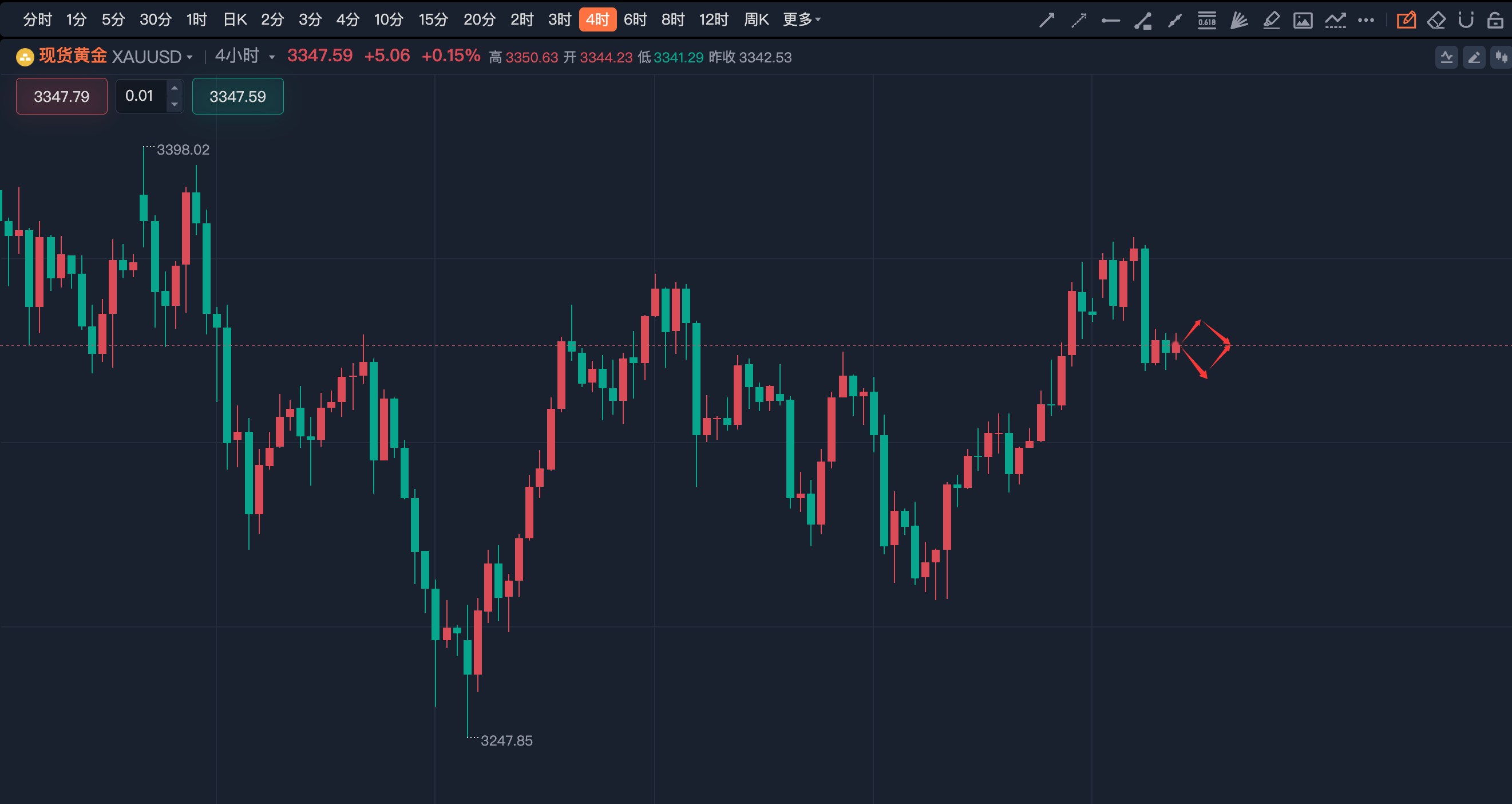
Task: Select the highlighter marker tool
Action: point(1271,20)
